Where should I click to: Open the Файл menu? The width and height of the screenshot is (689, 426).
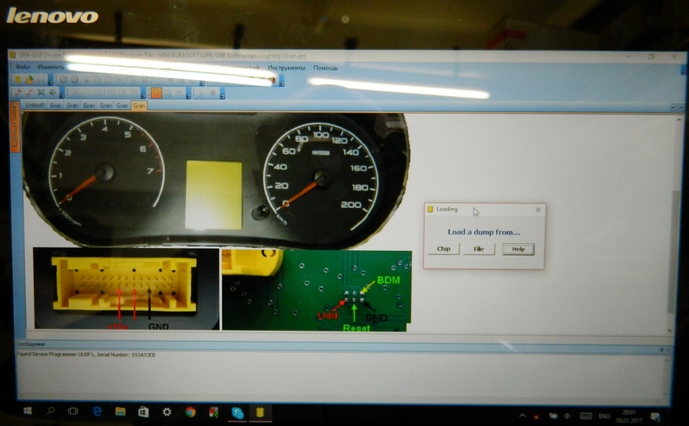click(x=23, y=67)
